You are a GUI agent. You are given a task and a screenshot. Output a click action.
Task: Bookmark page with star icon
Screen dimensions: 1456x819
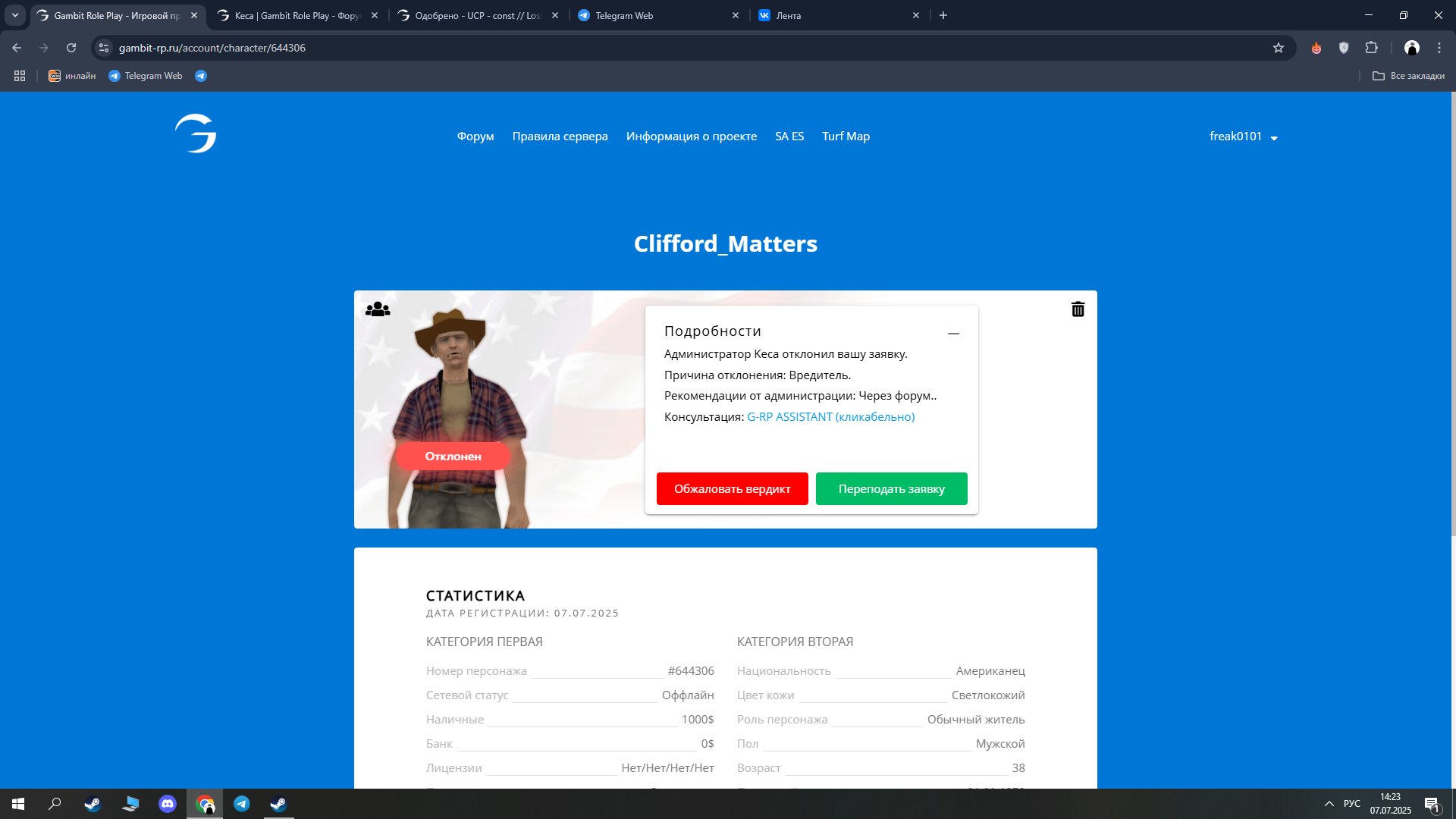click(x=1279, y=48)
